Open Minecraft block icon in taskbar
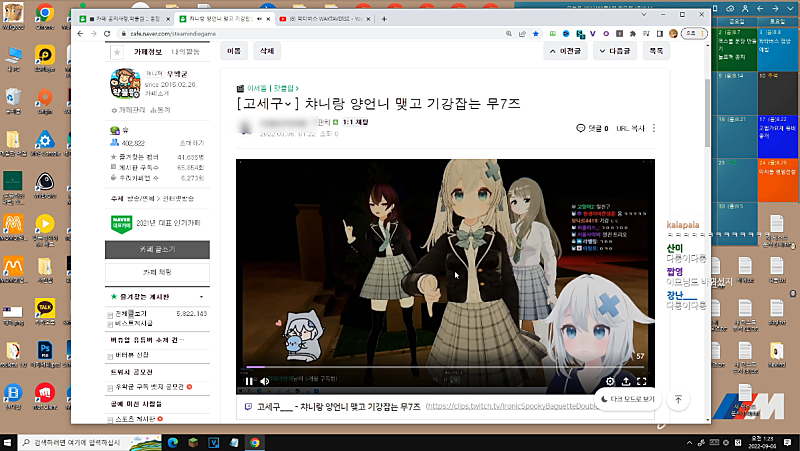The image size is (800, 451). (193, 442)
